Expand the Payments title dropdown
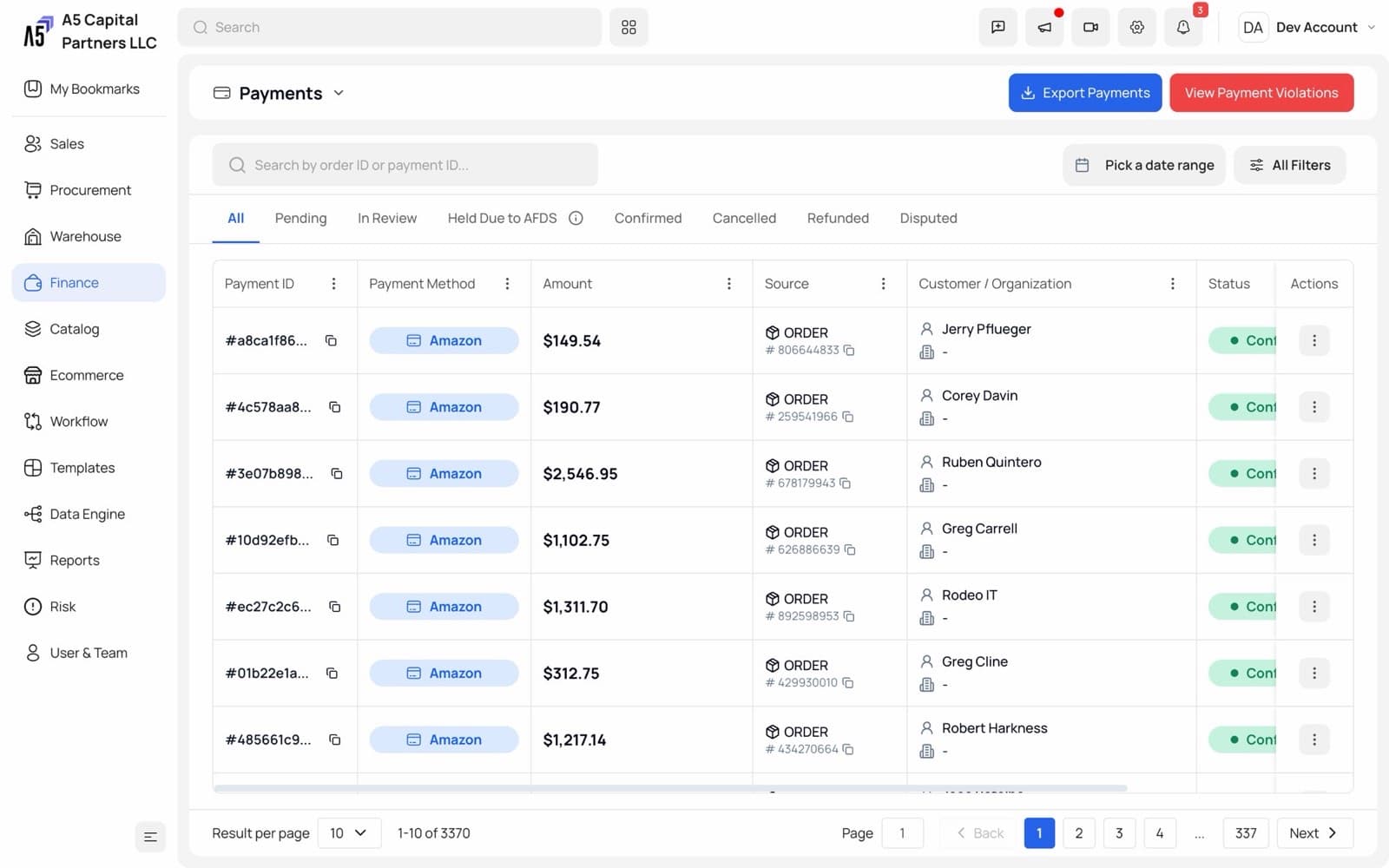The image size is (1389, 868). [339, 93]
